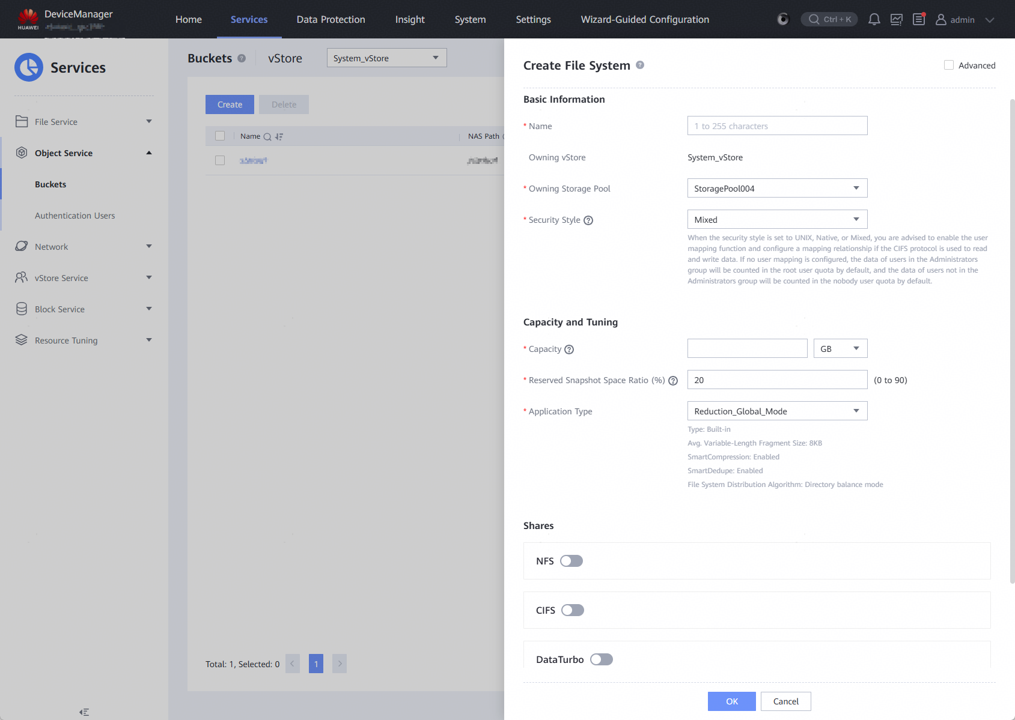
Task: Open the Insight menu tab
Action: point(409,19)
